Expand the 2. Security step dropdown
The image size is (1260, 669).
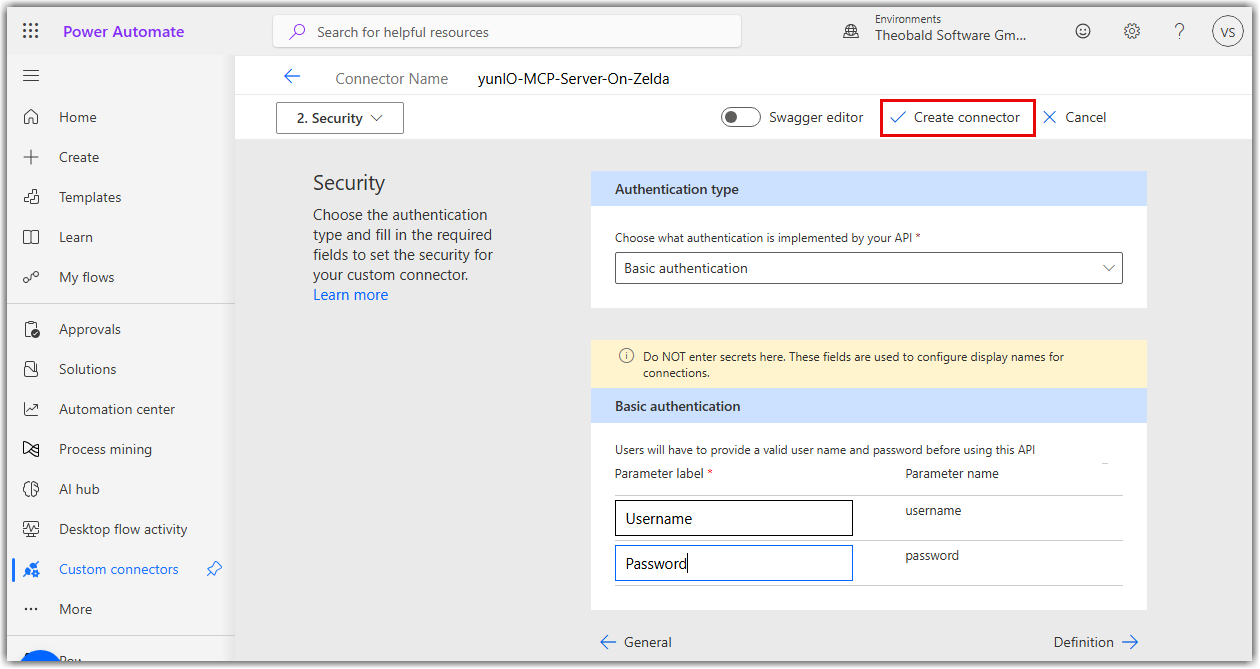click(x=340, y=118)
